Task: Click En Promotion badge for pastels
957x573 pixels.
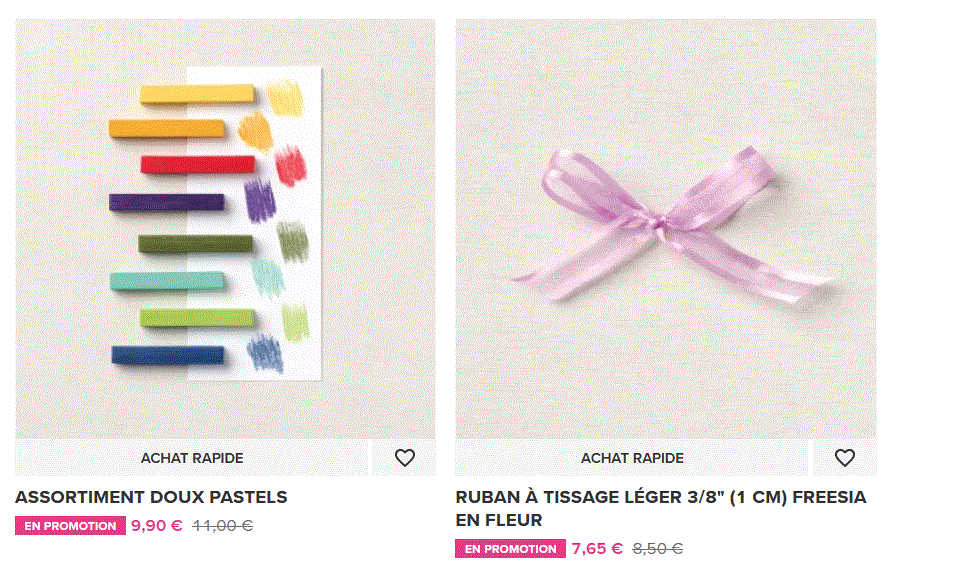Action: pyautogui.click(x=70, y=526)
